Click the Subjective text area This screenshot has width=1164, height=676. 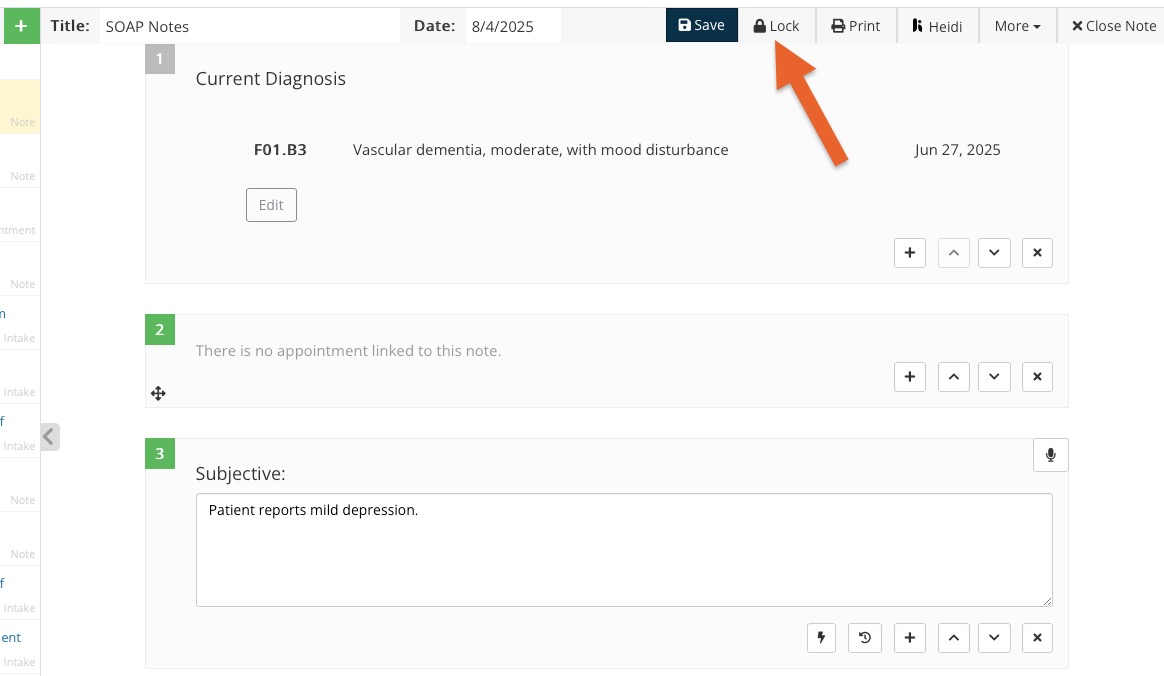(624, 550)
